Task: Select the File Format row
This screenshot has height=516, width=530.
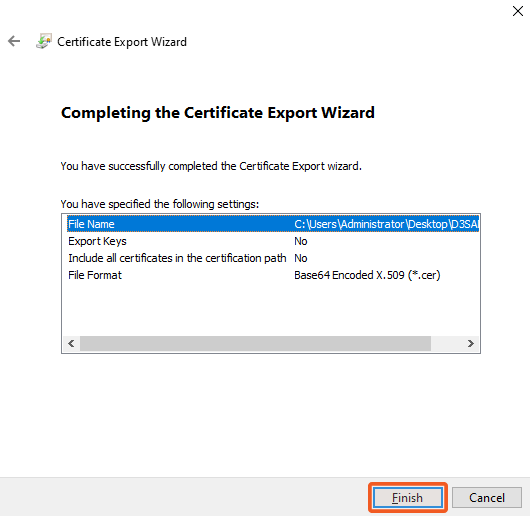Action: pyautogui.click(x=273, y=275)
